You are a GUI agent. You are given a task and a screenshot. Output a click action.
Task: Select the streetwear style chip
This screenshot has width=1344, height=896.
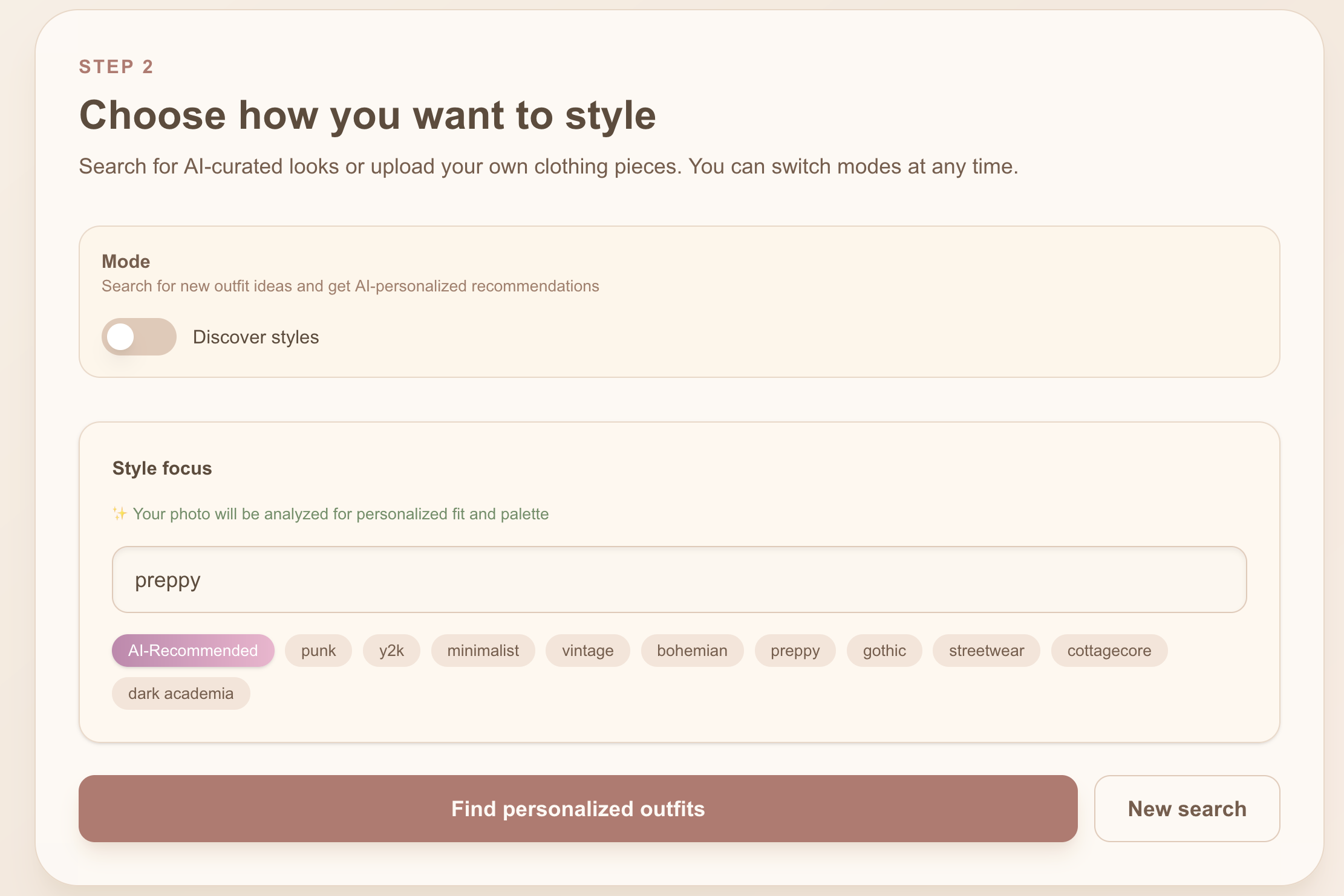pos(986,651)
